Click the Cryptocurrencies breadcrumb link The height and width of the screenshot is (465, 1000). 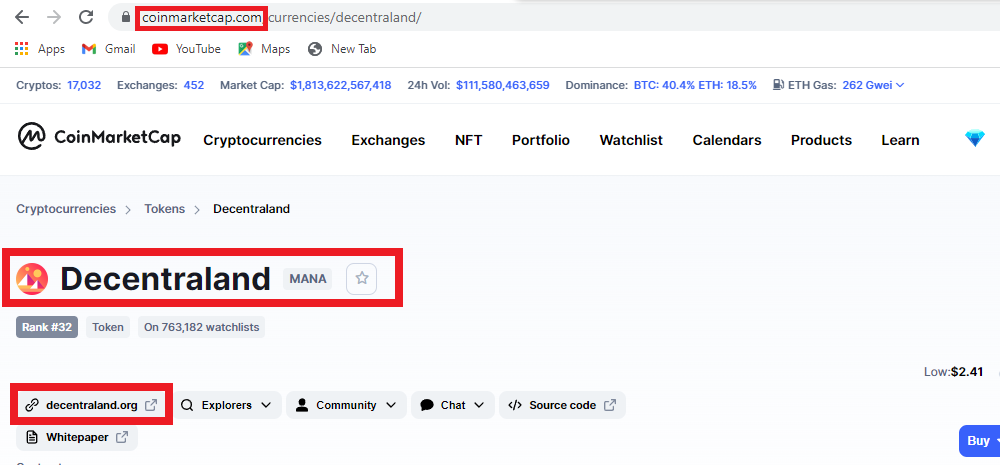66,209
